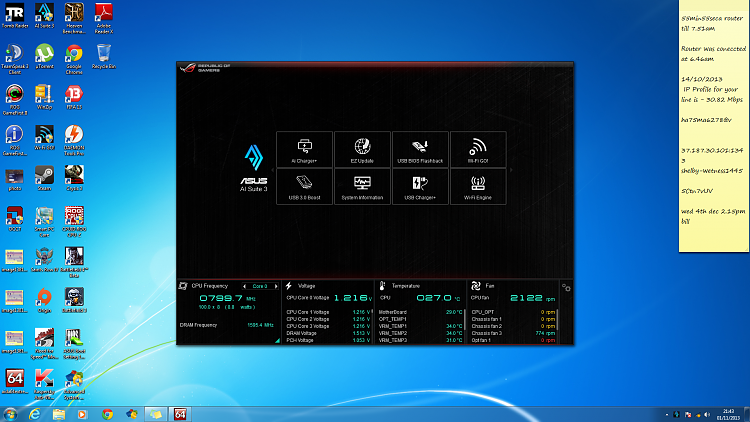Open Chrome from the taskbar
This screenshot has width=750, height=422.
tap(107, 414)
